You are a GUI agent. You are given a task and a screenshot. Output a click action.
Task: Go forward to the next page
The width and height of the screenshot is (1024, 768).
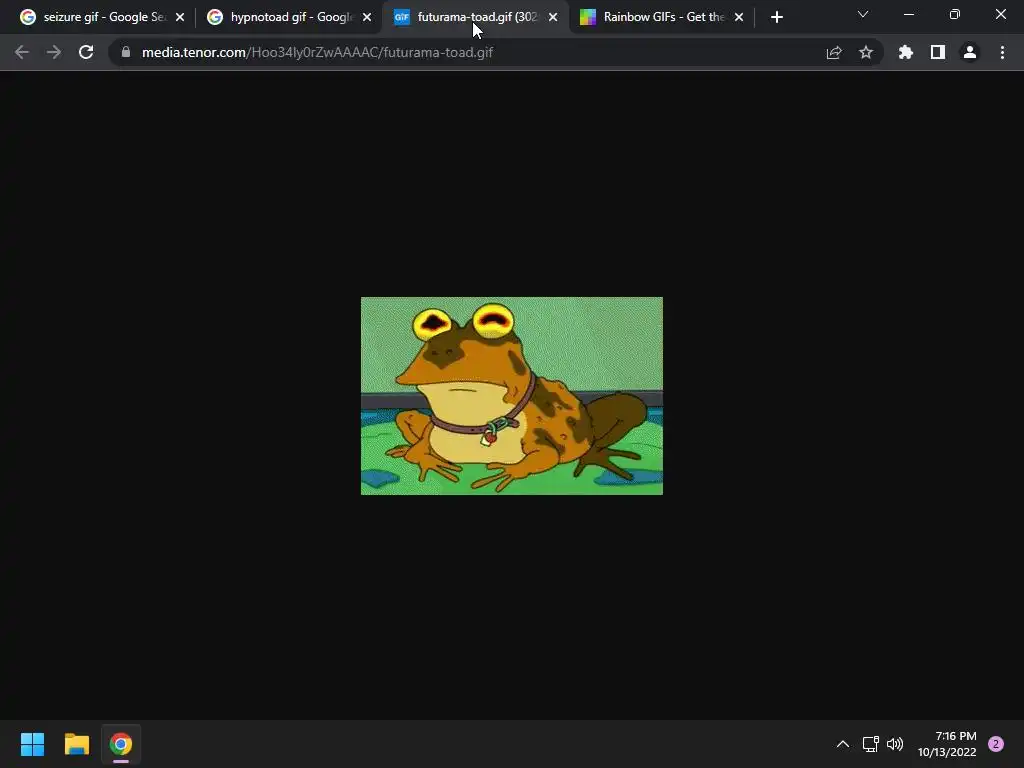54,52
